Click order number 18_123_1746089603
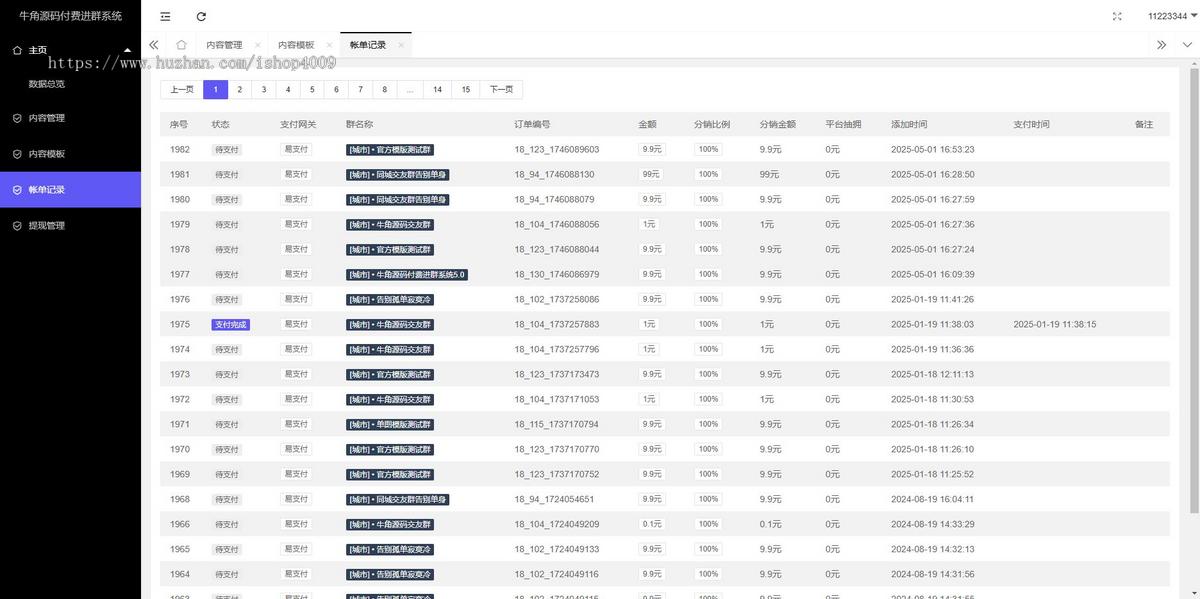 point(557,150)
